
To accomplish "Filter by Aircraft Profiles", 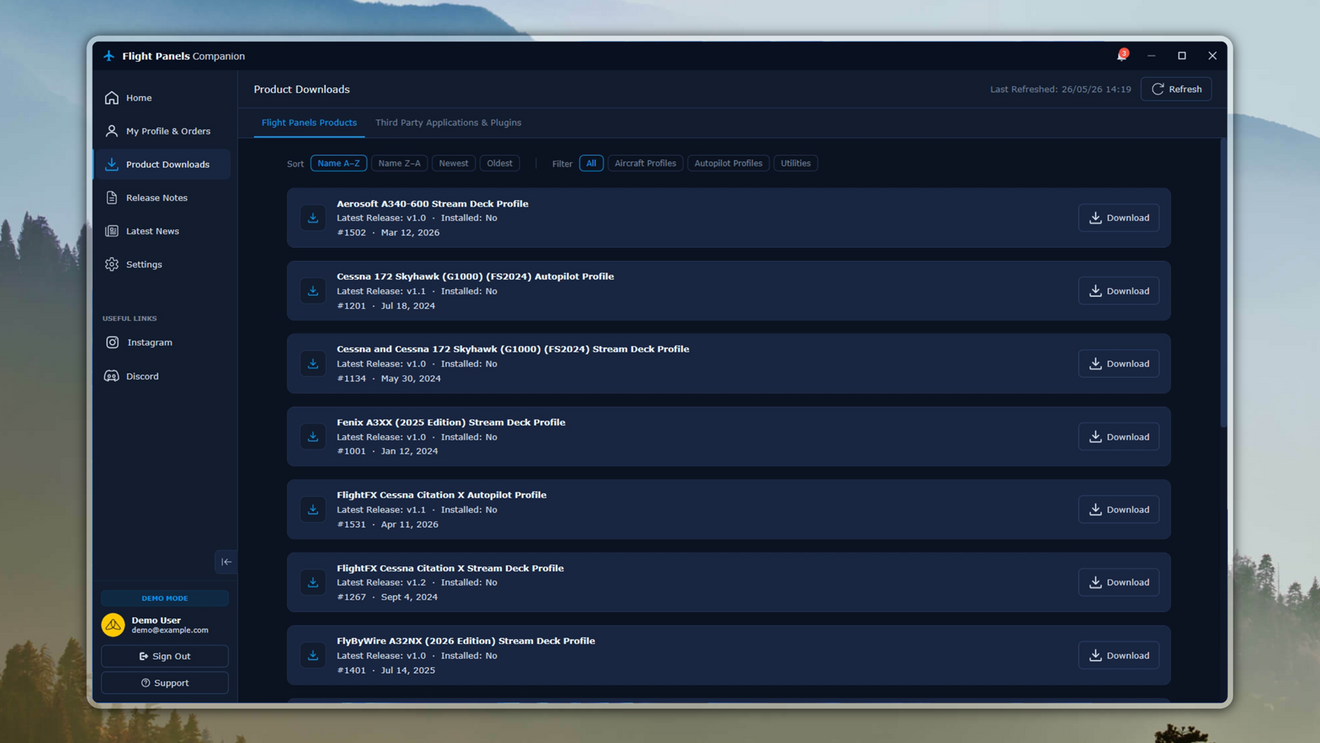I will (x=645, y=163).
